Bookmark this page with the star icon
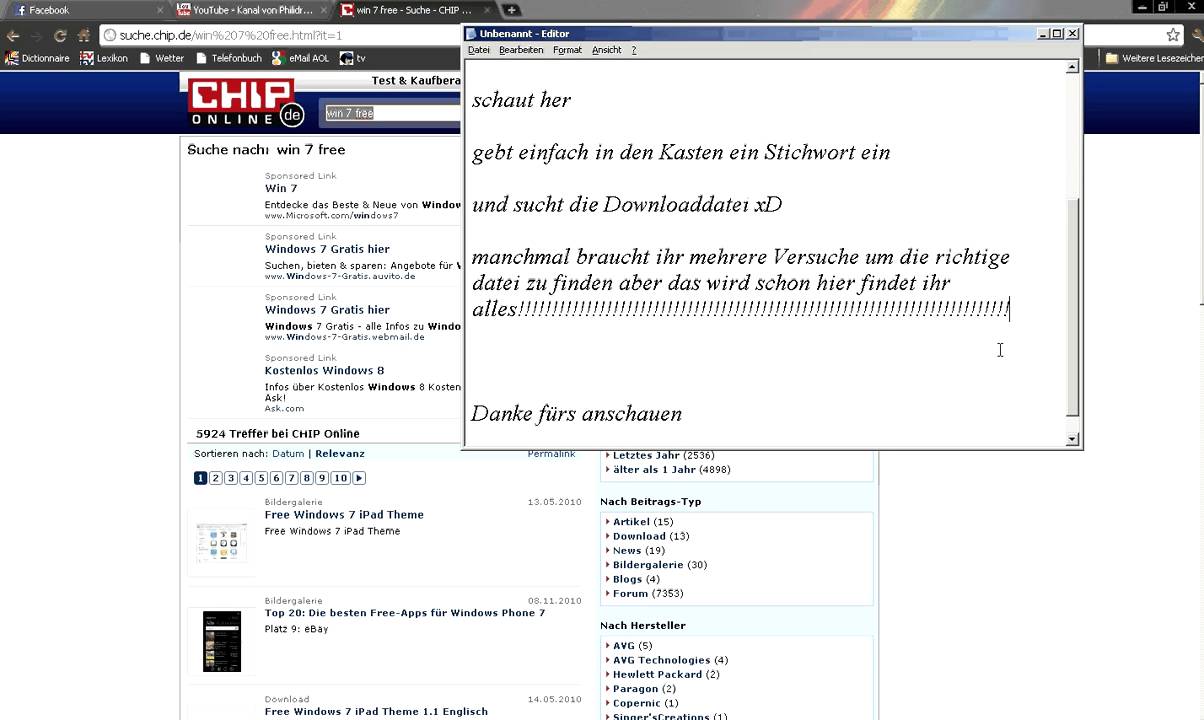Viewport: 1204px width, 720px height. [1173, 35]
